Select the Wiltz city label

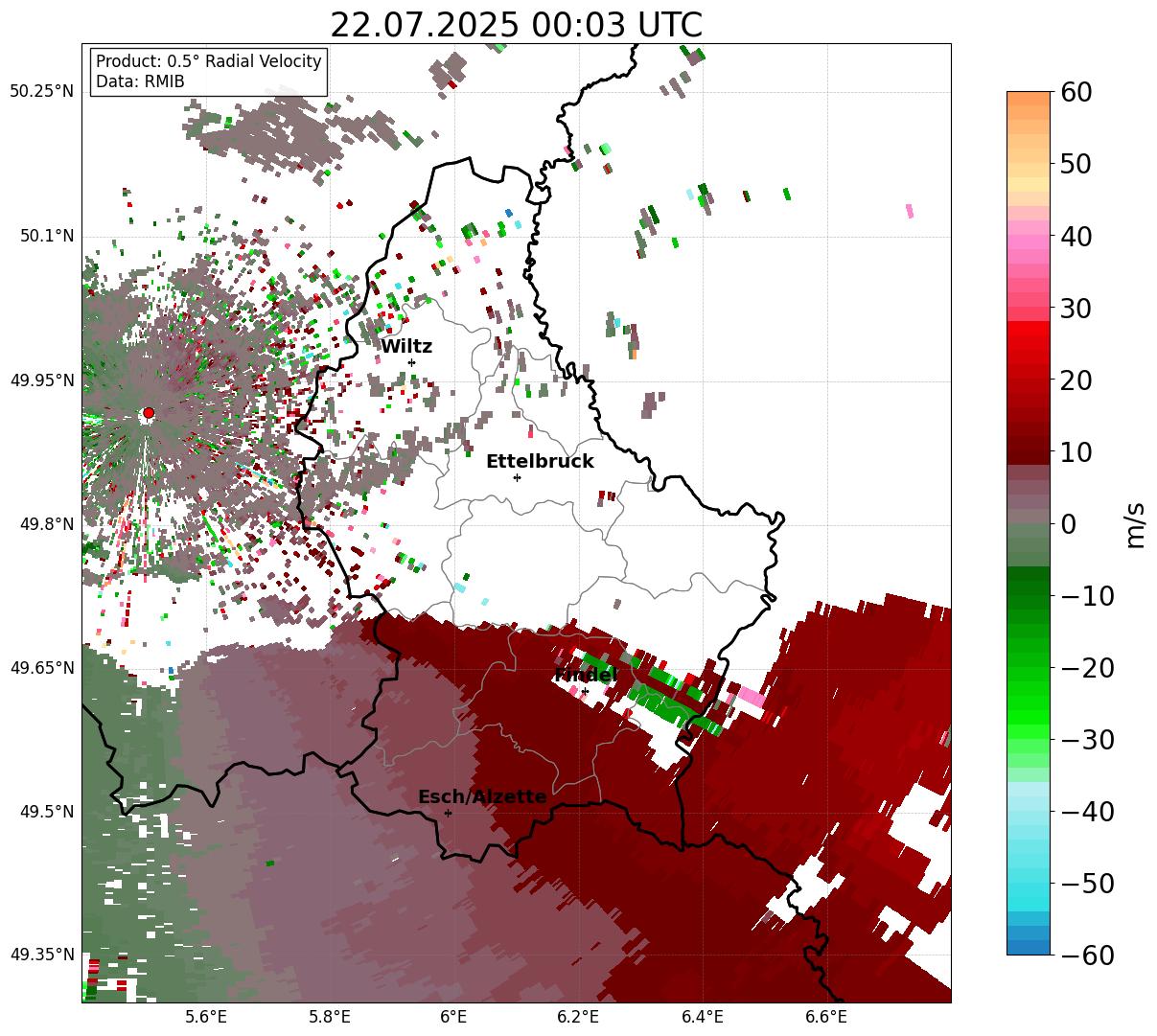tap(406, 347)
